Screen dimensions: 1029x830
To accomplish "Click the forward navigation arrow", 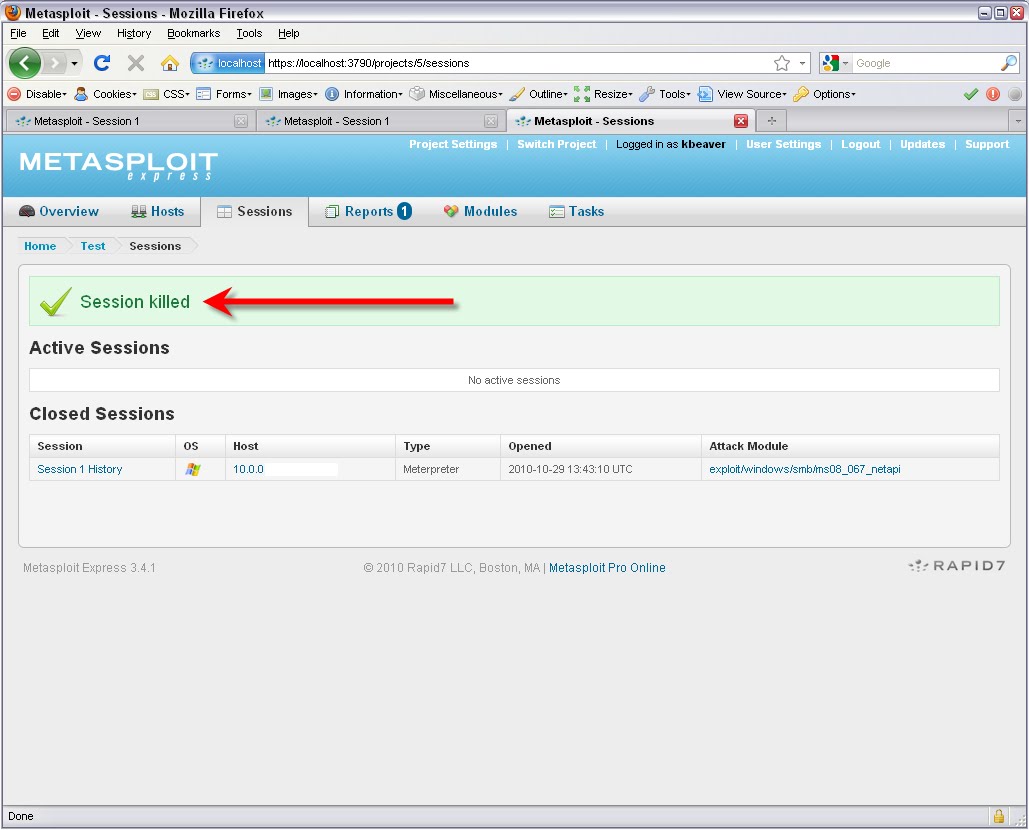I will (x=56, y=63).
